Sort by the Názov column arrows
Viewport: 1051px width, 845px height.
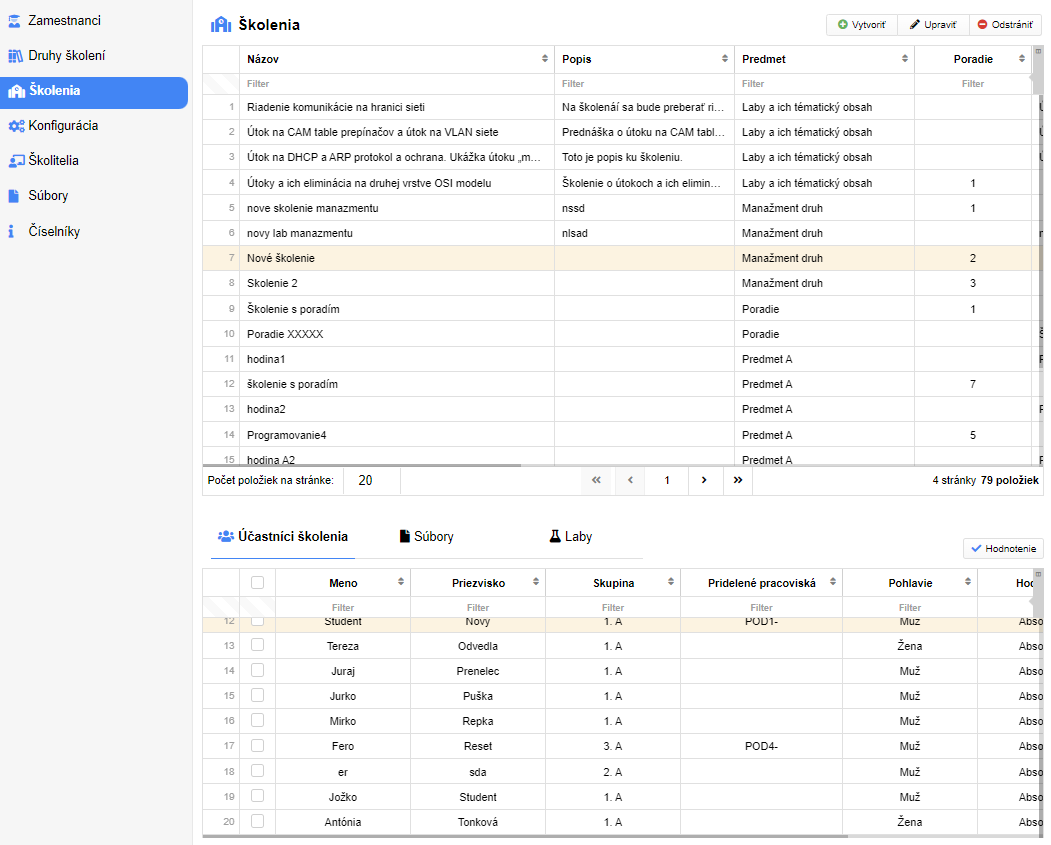click(545, 59)
